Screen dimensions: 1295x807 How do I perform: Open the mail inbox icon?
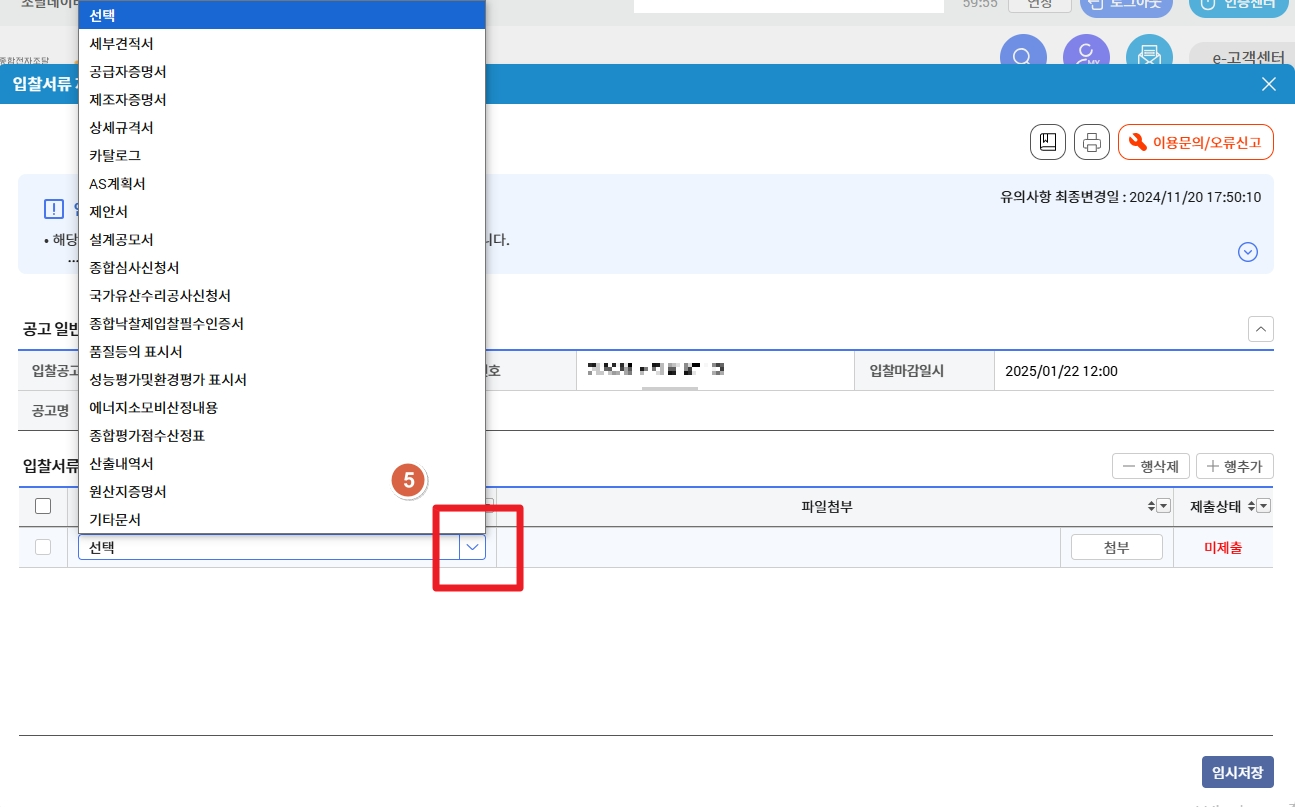[1150, 54]
